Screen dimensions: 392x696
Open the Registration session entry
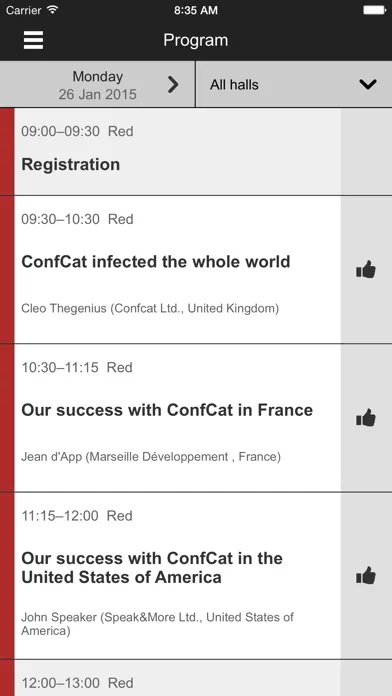click(x=178, y=151)
